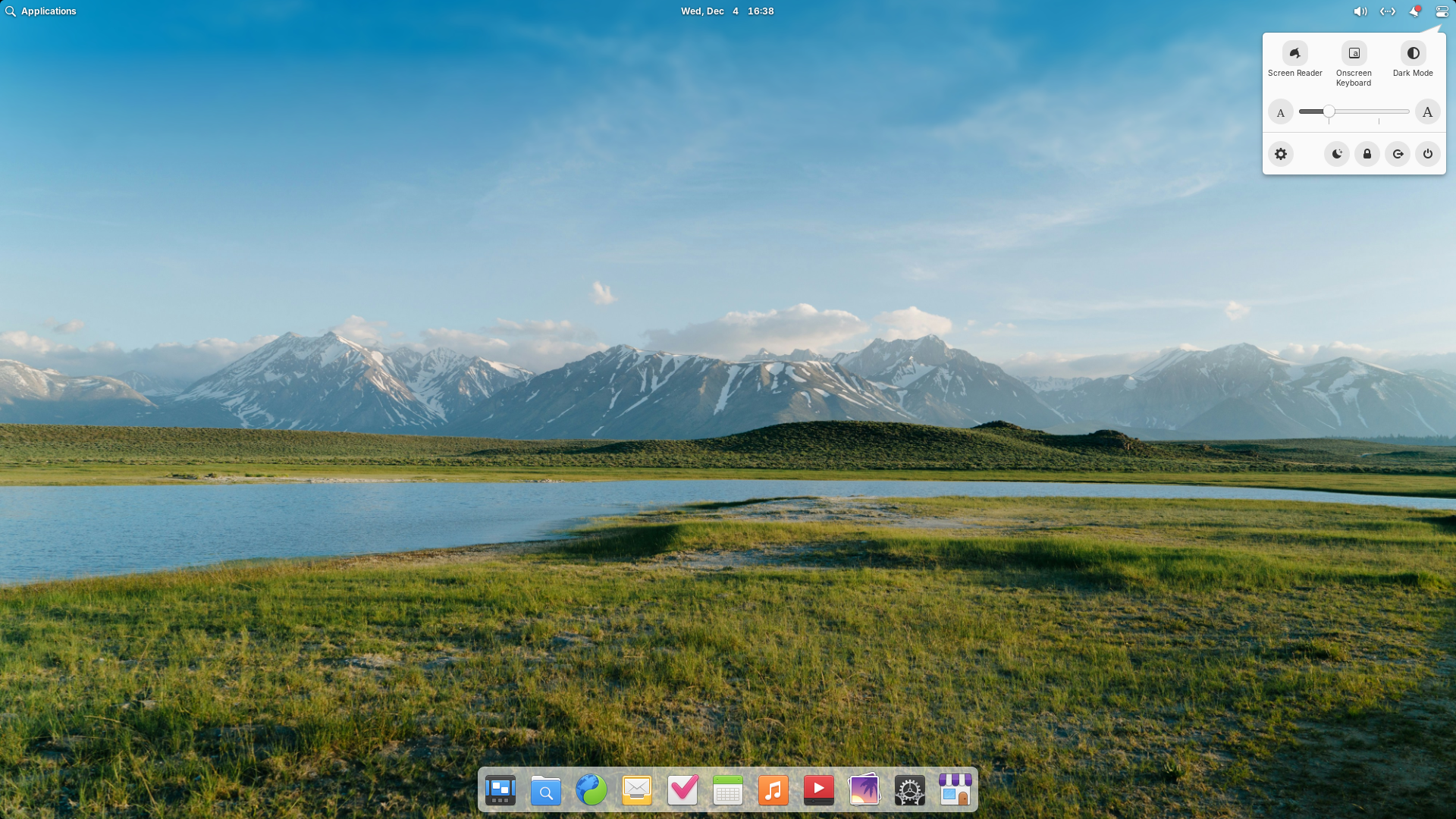Viewport: 1456px width, 819px height.
Task: Open the notifications bell indicator
Action: tap(1414, 11)
